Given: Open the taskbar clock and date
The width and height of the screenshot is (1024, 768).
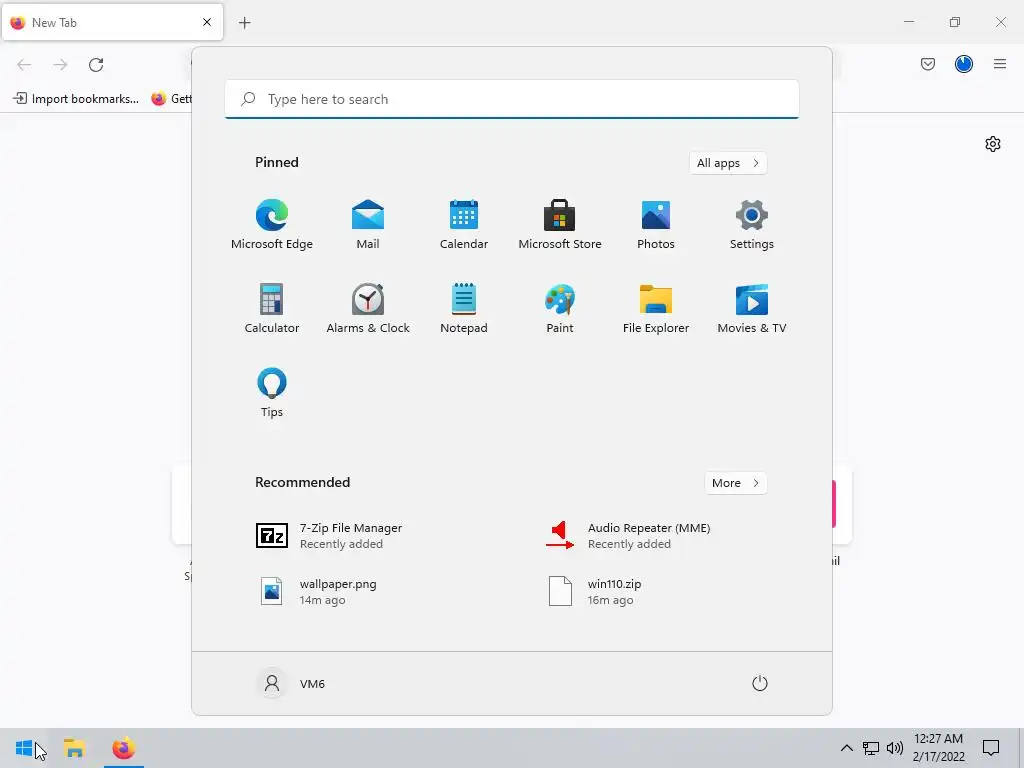Looking at the screenshot, I should coord(938,748).
